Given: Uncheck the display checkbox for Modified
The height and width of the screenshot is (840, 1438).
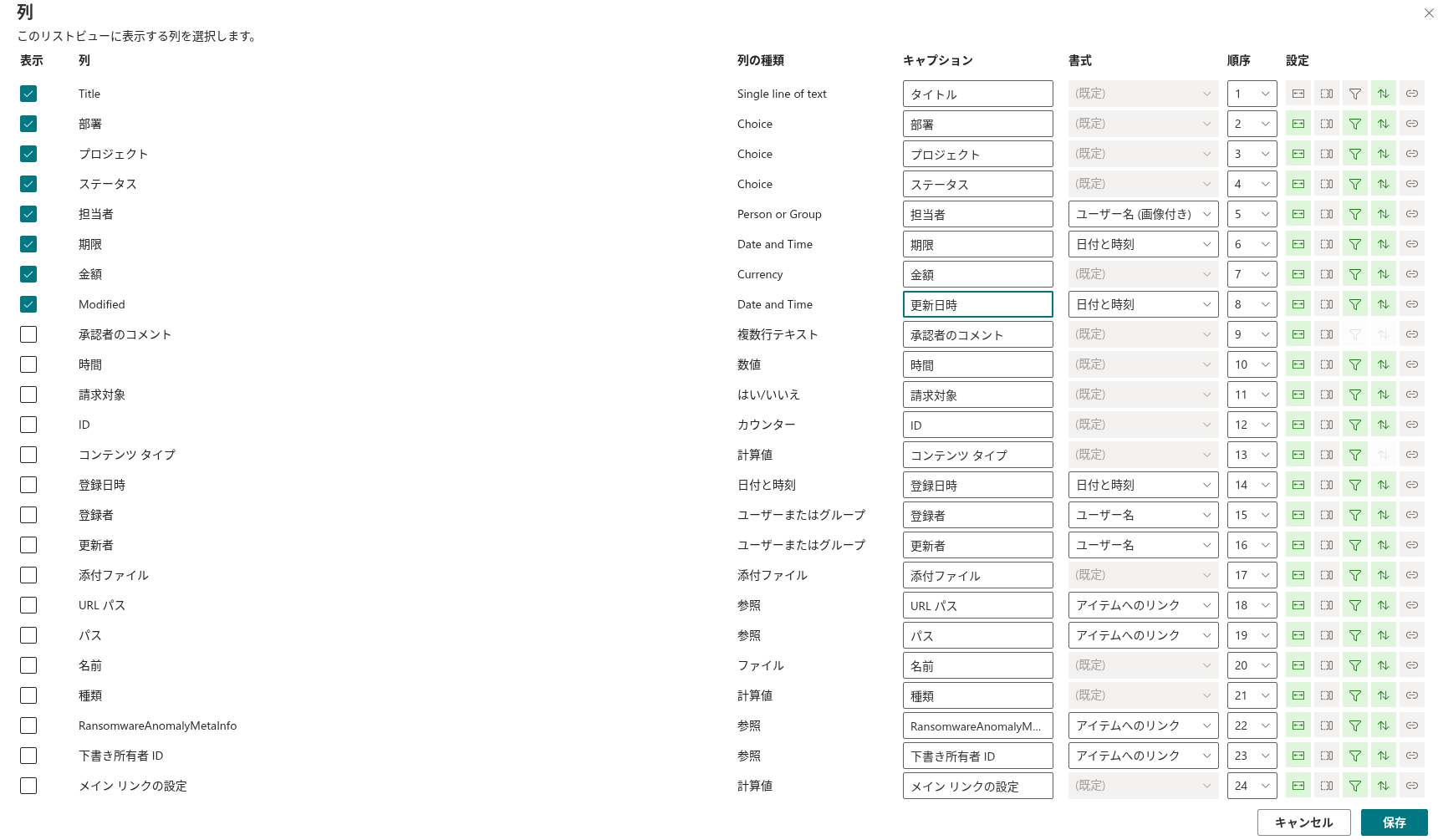Looking at the screenshot, I should pyautogui.click(x=28, y=304).
